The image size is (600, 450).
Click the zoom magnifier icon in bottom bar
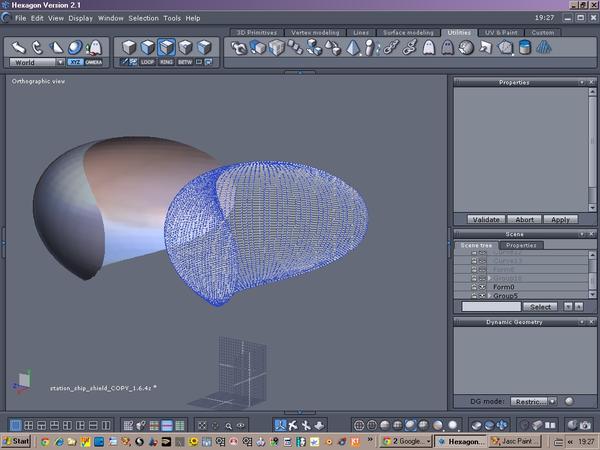(x=228, y=426)
